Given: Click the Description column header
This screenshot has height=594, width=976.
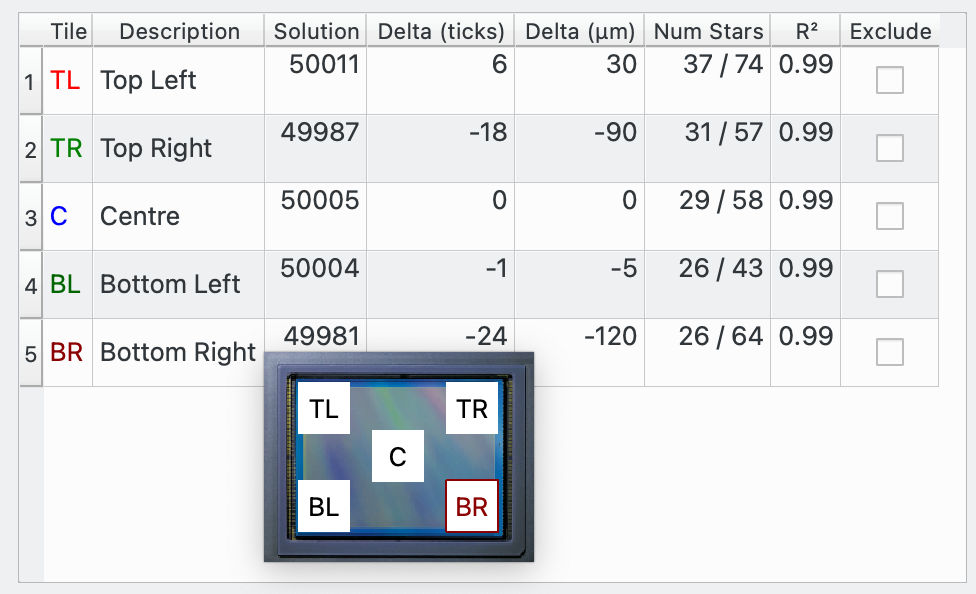Looking at the screenshot, I should point(179,32).
